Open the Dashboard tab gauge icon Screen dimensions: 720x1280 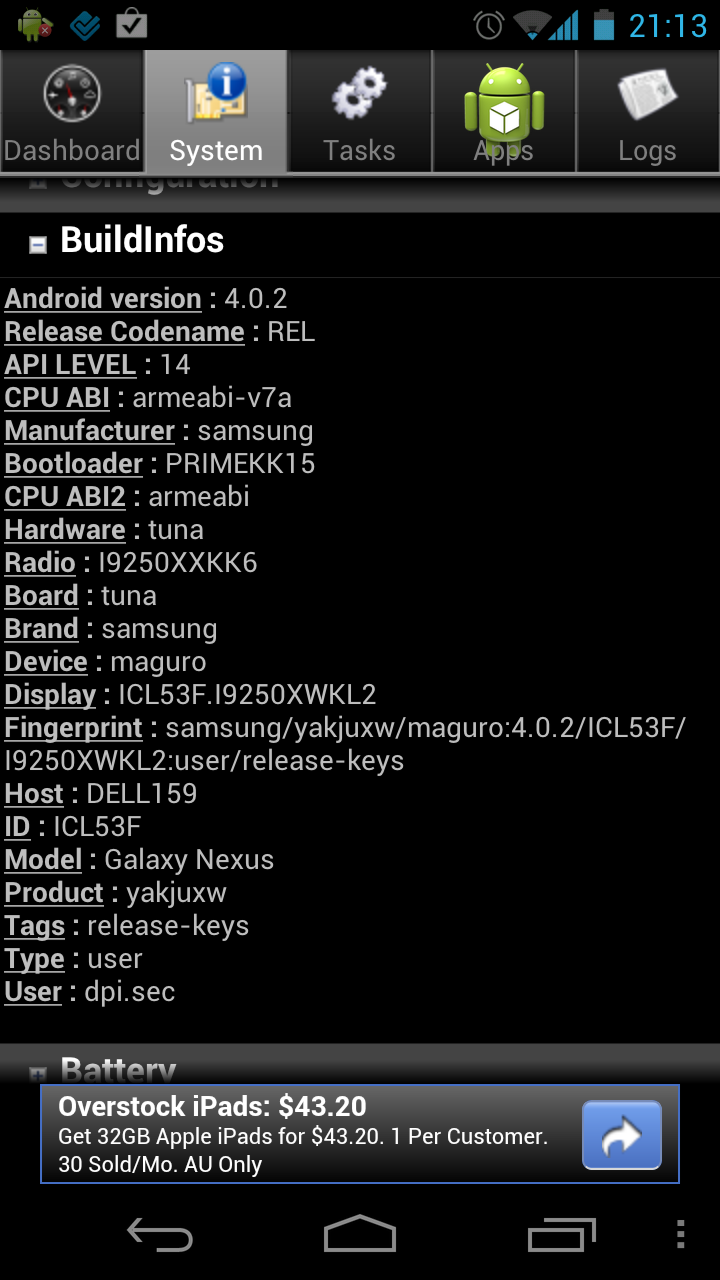(x=72, y=94)
